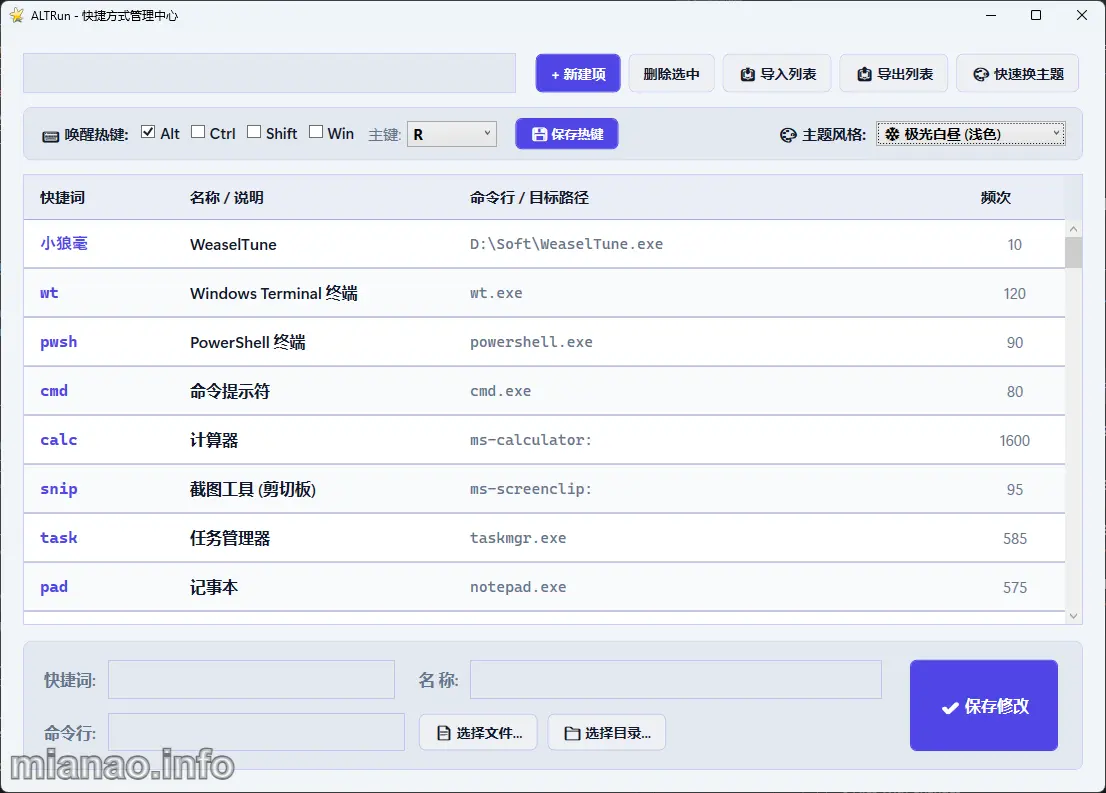Click the frequency value 1600
The width and height of the screenshot is (1106, 793).
click(1014, 440)
